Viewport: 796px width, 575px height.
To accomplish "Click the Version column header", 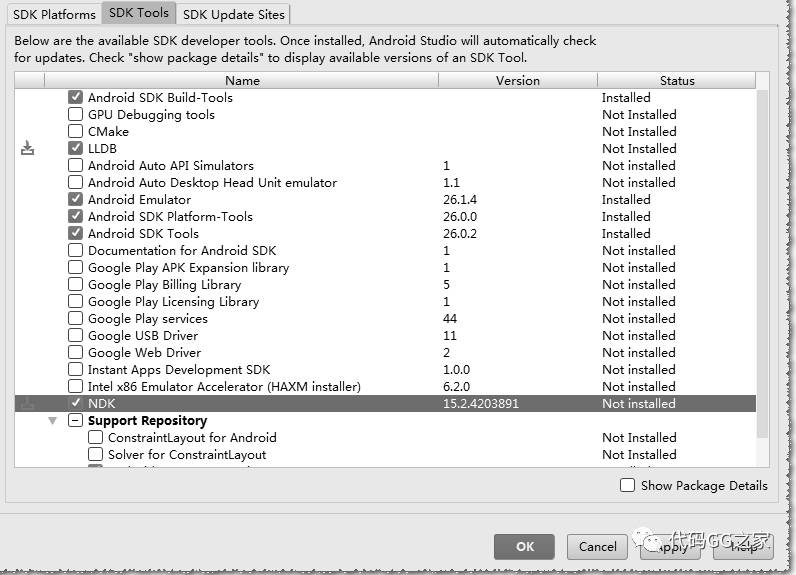I will 518,80.
